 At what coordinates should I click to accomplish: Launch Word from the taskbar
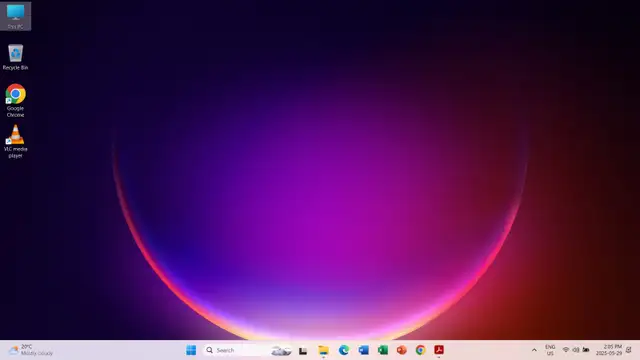(363, 350)
